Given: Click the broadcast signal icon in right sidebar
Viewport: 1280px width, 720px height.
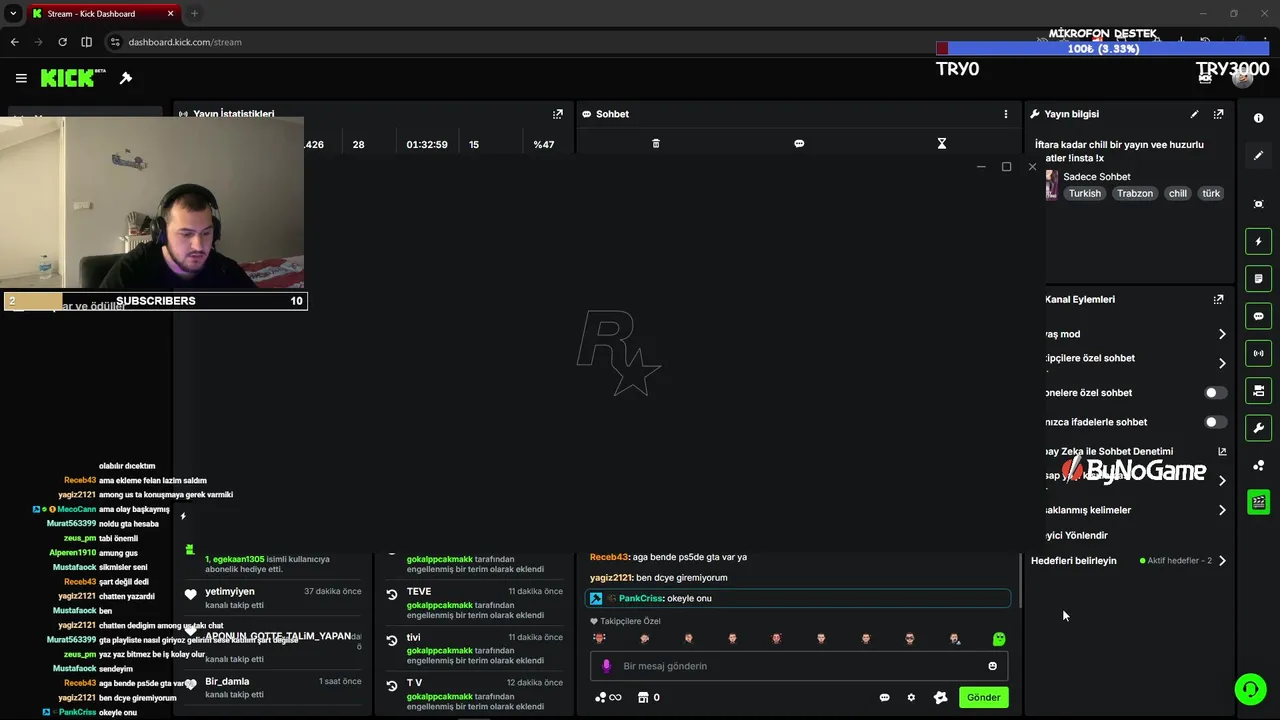Looking at the screenshot, I should (1258, 353).
